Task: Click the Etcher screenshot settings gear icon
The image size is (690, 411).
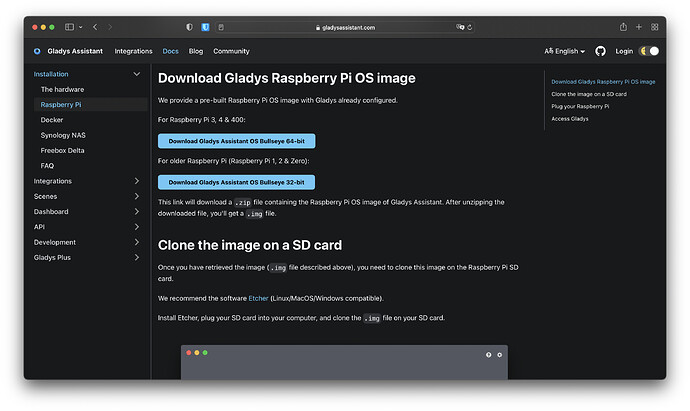Action: coord(499,355)
